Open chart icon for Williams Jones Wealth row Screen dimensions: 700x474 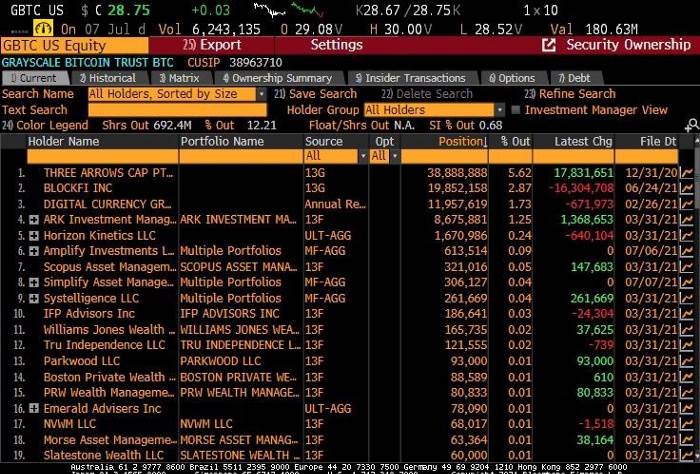click(686, 330)
